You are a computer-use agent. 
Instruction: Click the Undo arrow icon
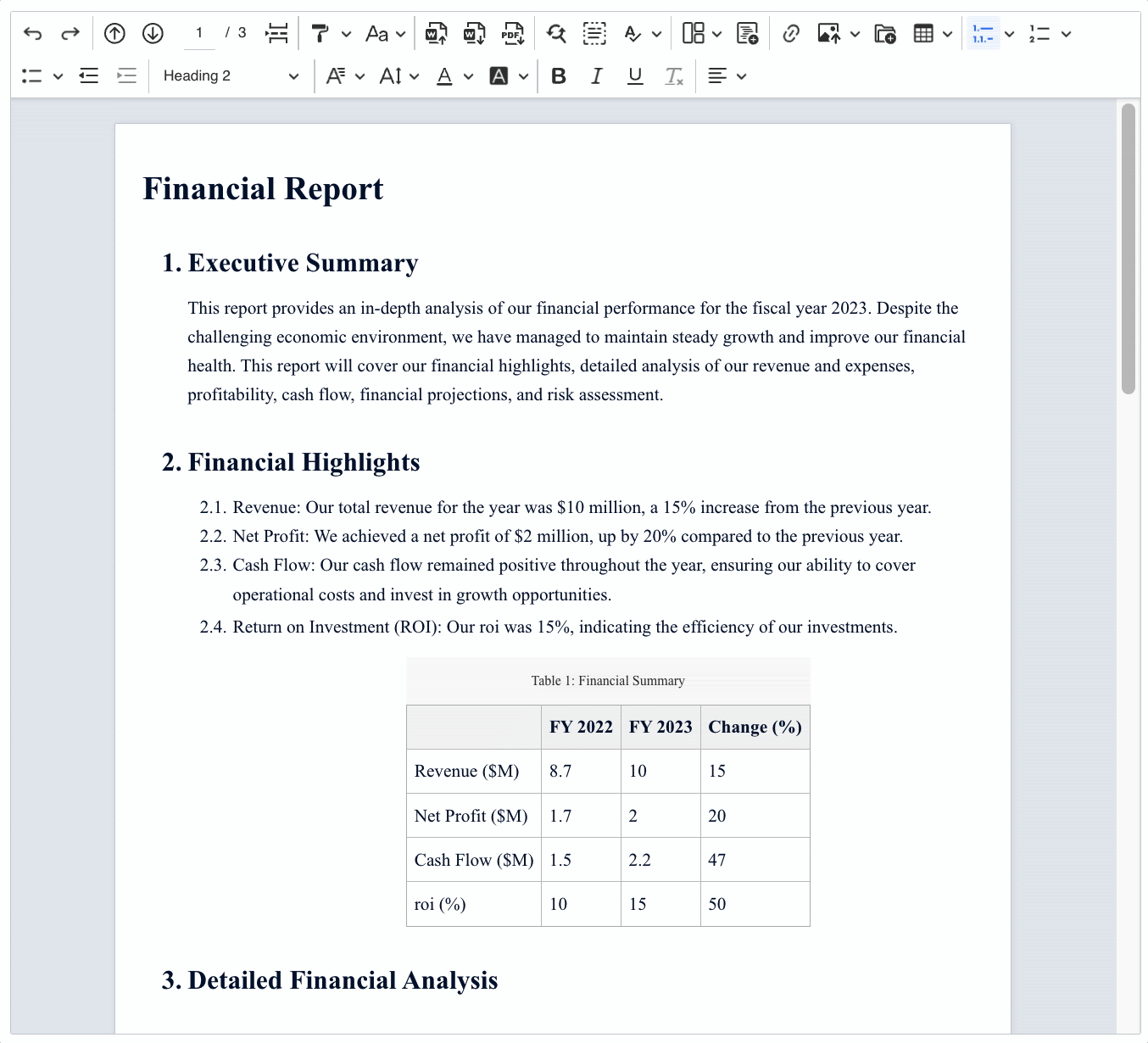coord(32,34)
